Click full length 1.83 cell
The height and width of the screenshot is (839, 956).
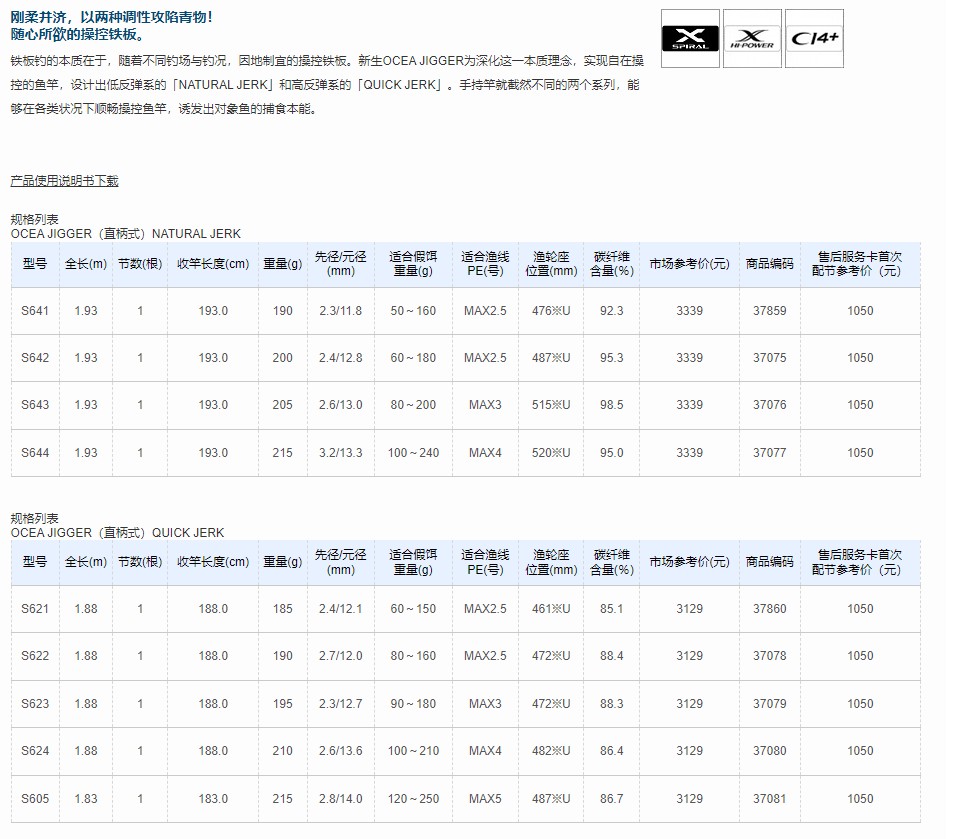[x=86, y=799]
